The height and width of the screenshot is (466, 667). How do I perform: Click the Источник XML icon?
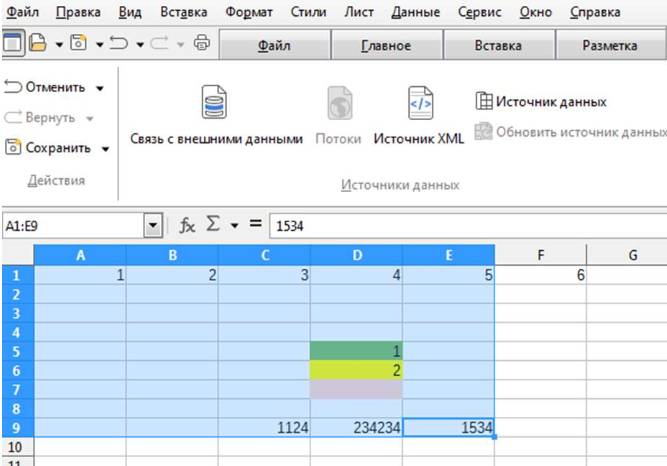coord(420,103)
